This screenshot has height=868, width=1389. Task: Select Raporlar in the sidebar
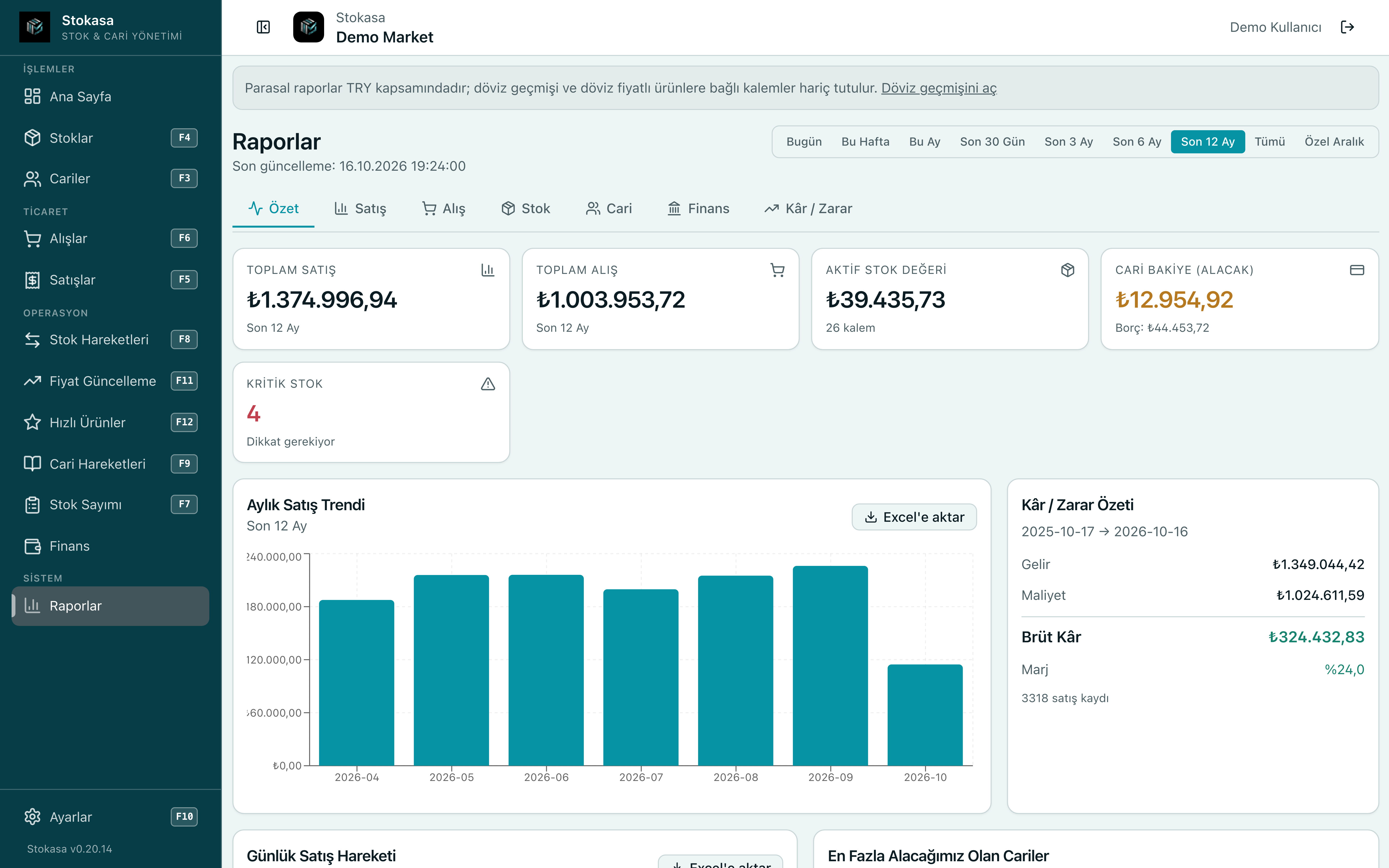pyautogui.click(x=110, y=606)
